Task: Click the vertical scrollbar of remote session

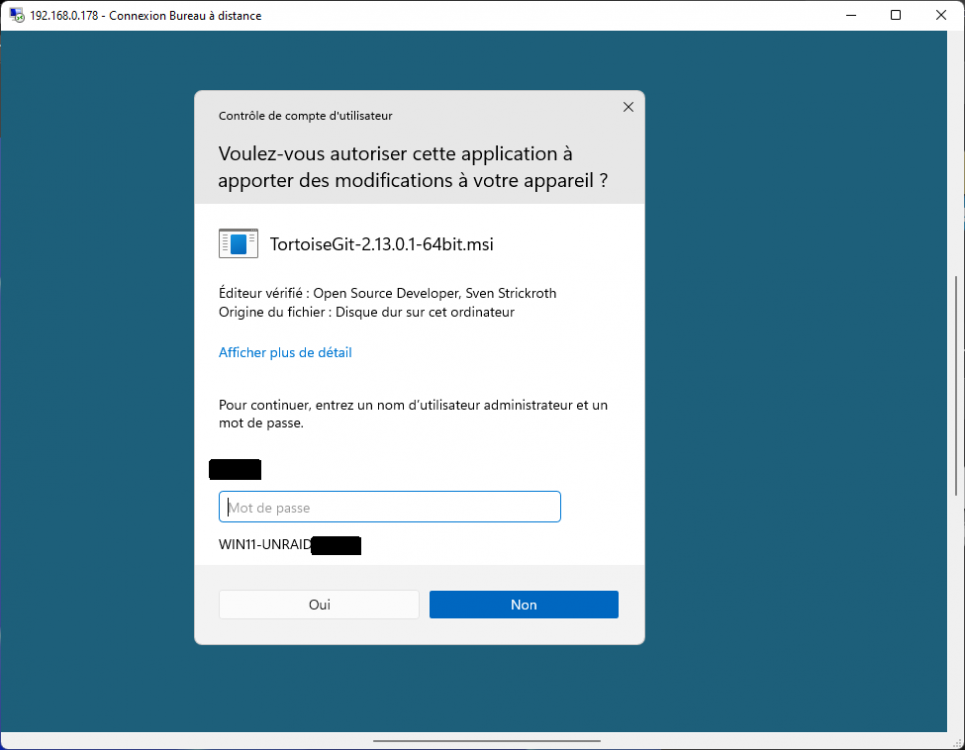Action: [x=956, y=385]
